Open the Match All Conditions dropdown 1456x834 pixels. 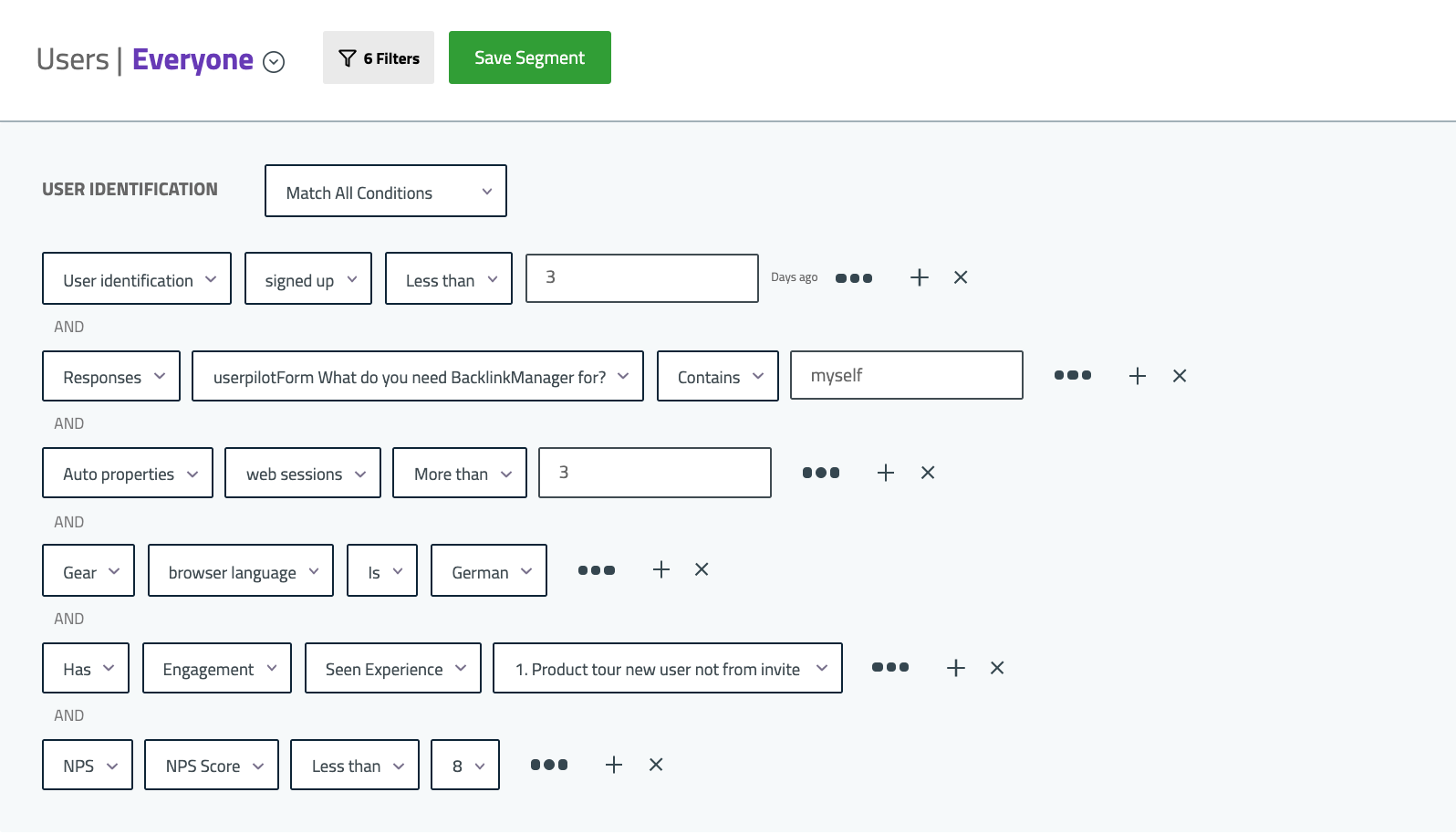click(x=386, y=191)
